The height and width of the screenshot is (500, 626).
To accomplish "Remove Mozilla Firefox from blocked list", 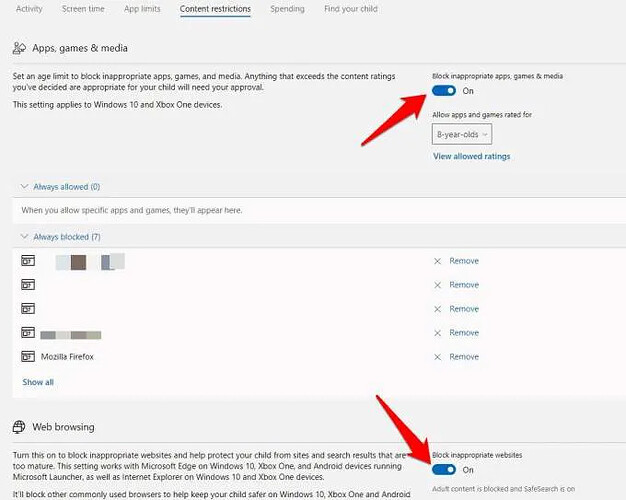I will [464, 357].
